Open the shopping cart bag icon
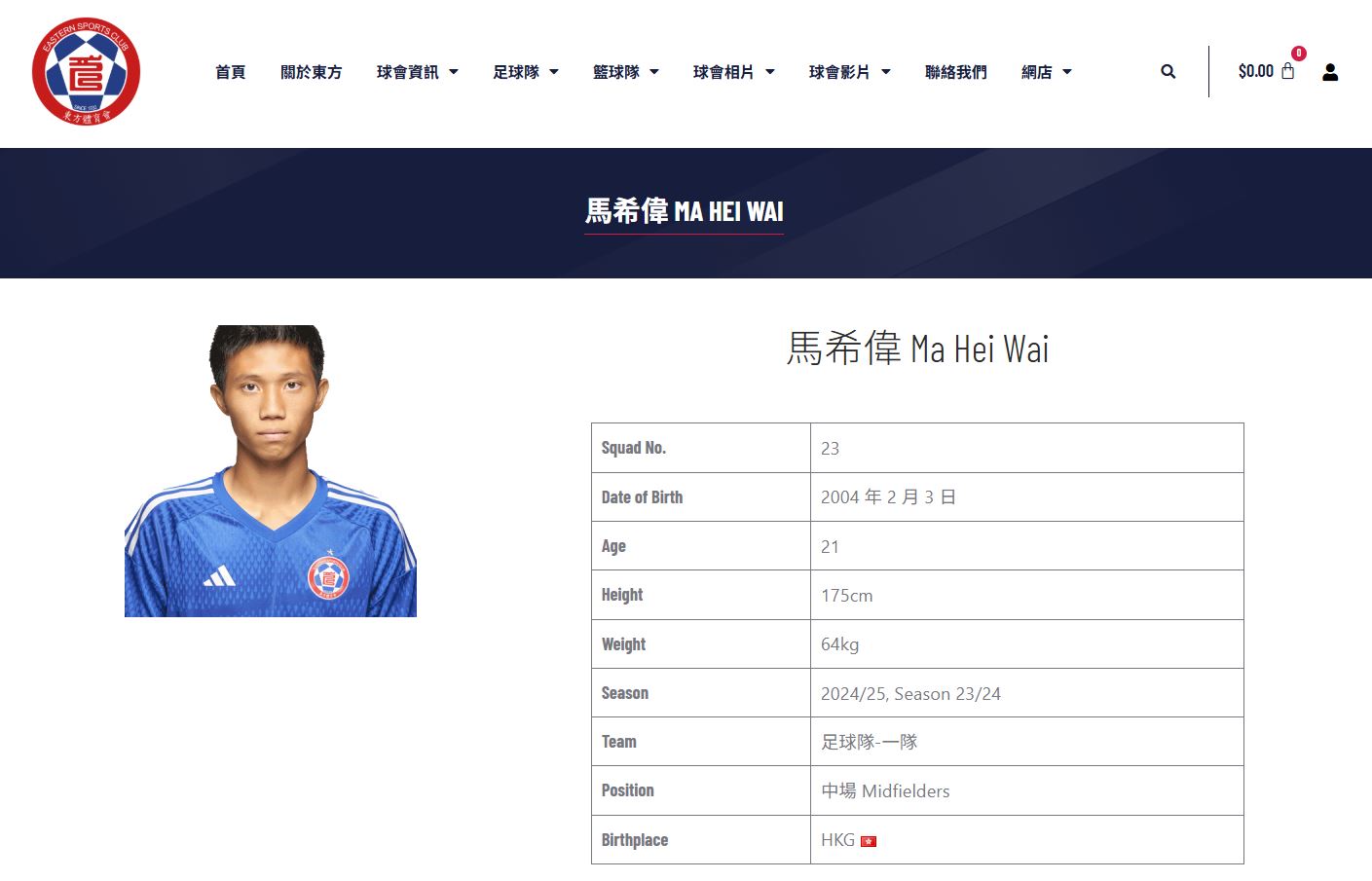This screenshot has width=1372, height=881. 1288,70
